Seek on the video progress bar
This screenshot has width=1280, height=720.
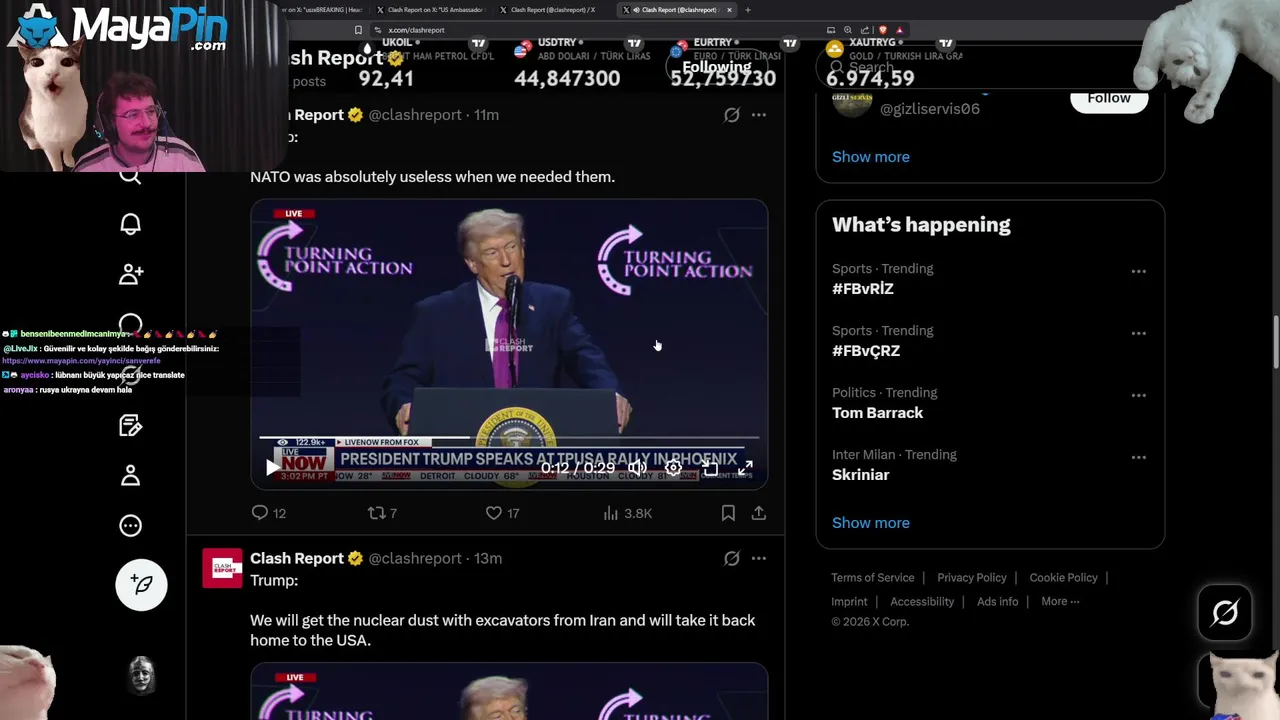tap(509, 438)
